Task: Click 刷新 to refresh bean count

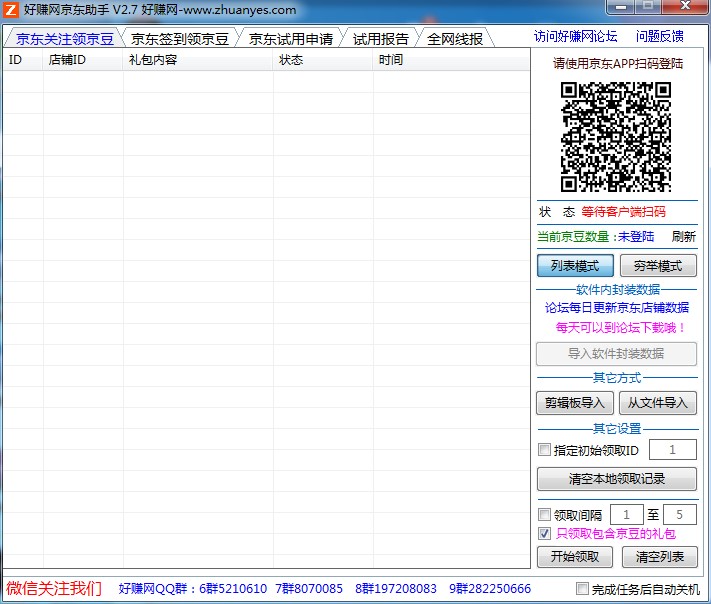Action: click(683, 237)
